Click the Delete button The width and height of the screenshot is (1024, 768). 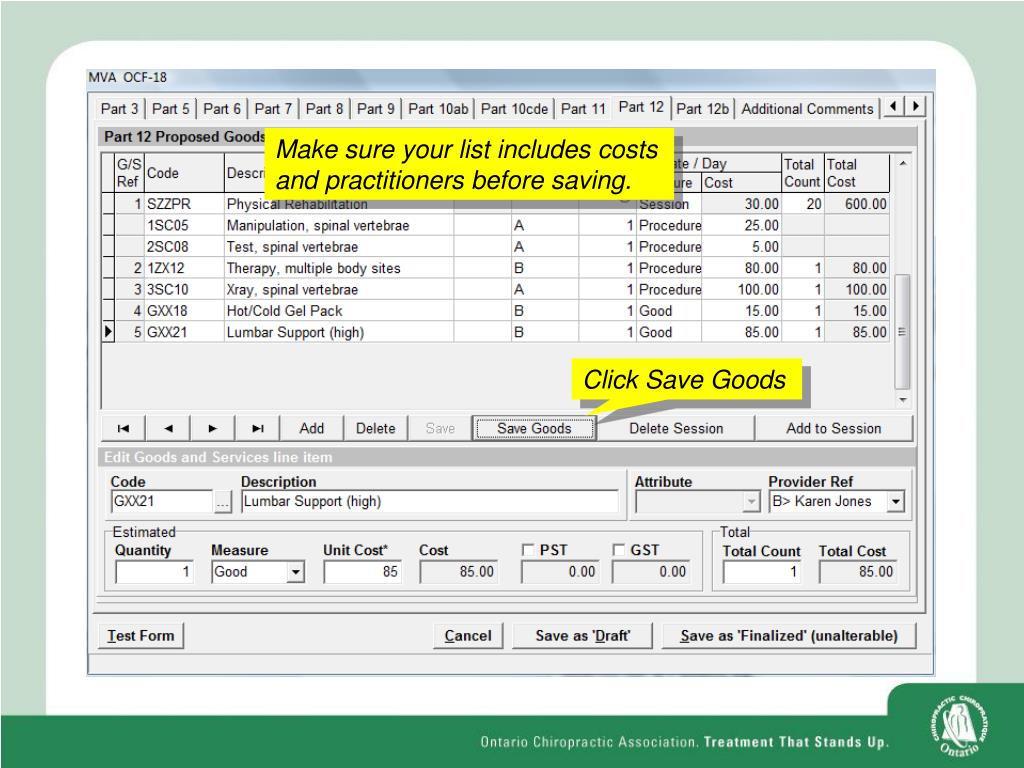[376, 428]
